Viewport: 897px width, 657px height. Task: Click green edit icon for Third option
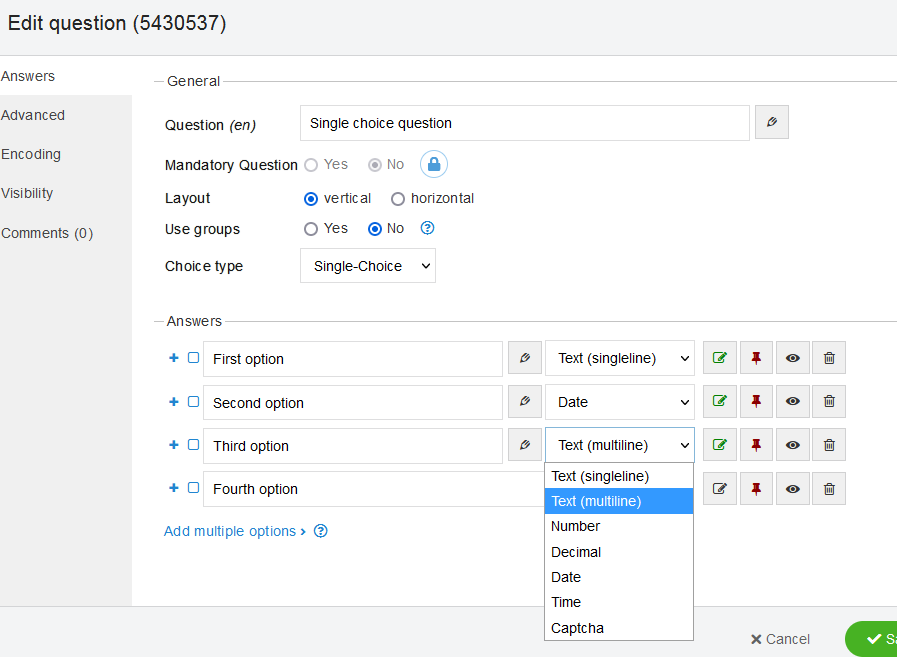(719, 445)
